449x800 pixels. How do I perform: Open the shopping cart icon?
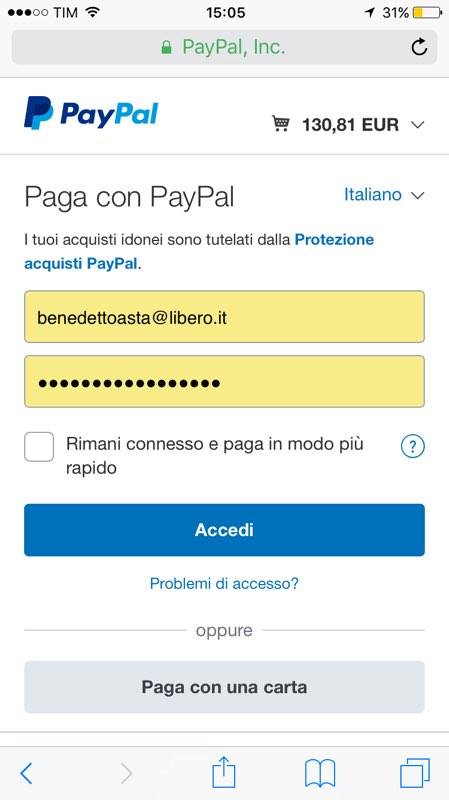coord(281,124)
